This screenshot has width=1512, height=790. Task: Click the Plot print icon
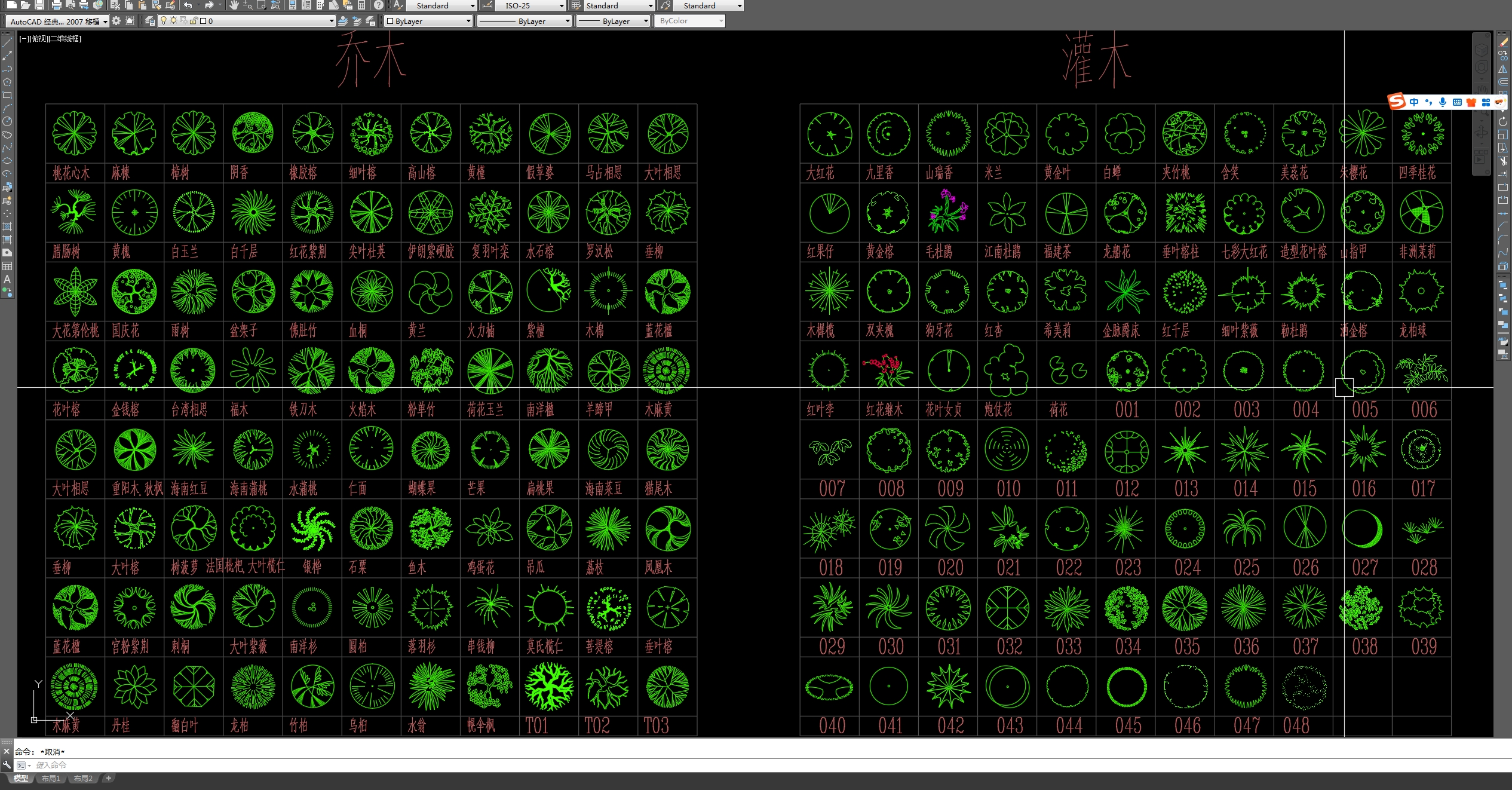(x=56, y=5)
